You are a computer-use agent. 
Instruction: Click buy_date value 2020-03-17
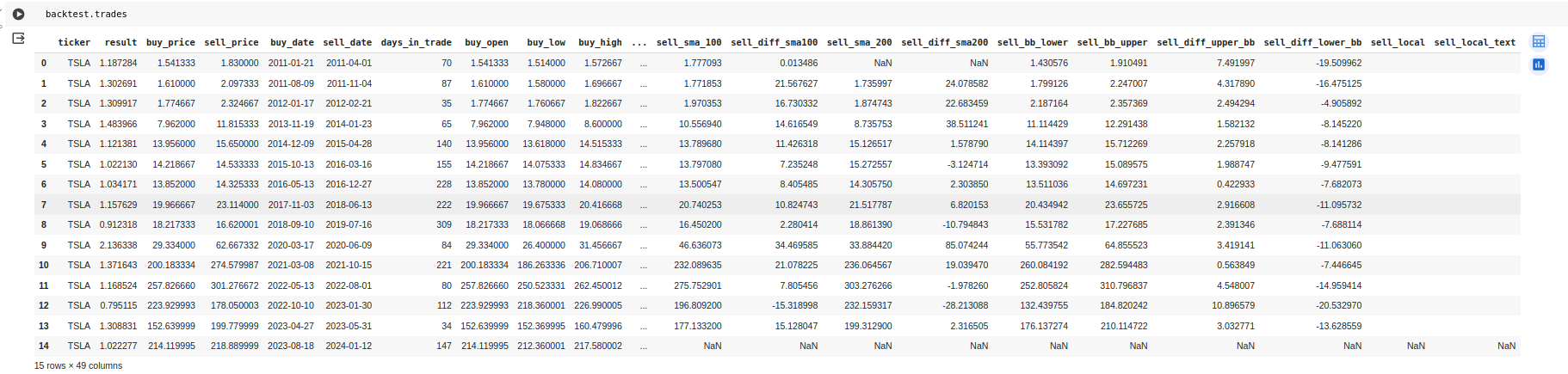tap(291, 245)
